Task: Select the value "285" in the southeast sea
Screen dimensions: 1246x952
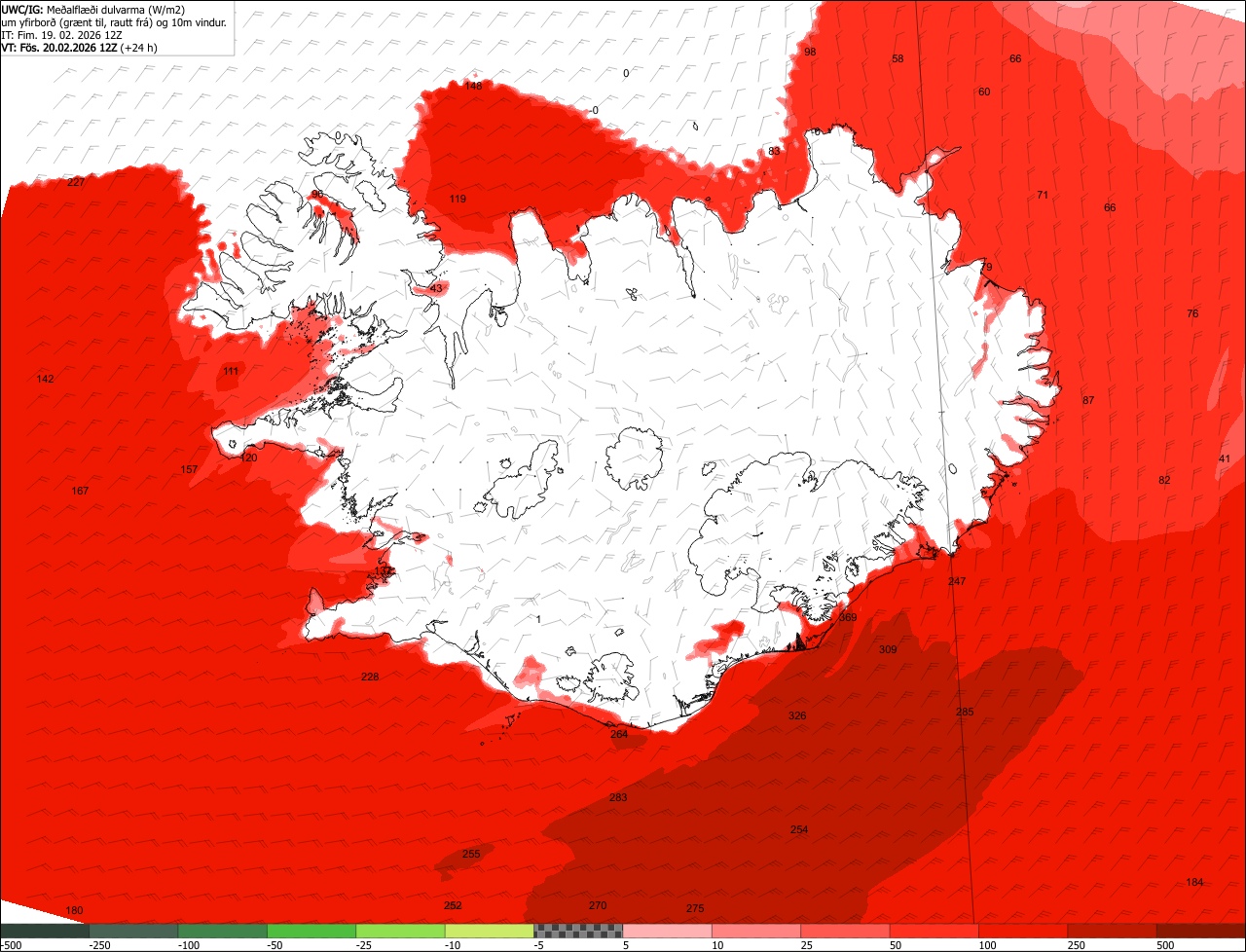Action: [965, 712]
